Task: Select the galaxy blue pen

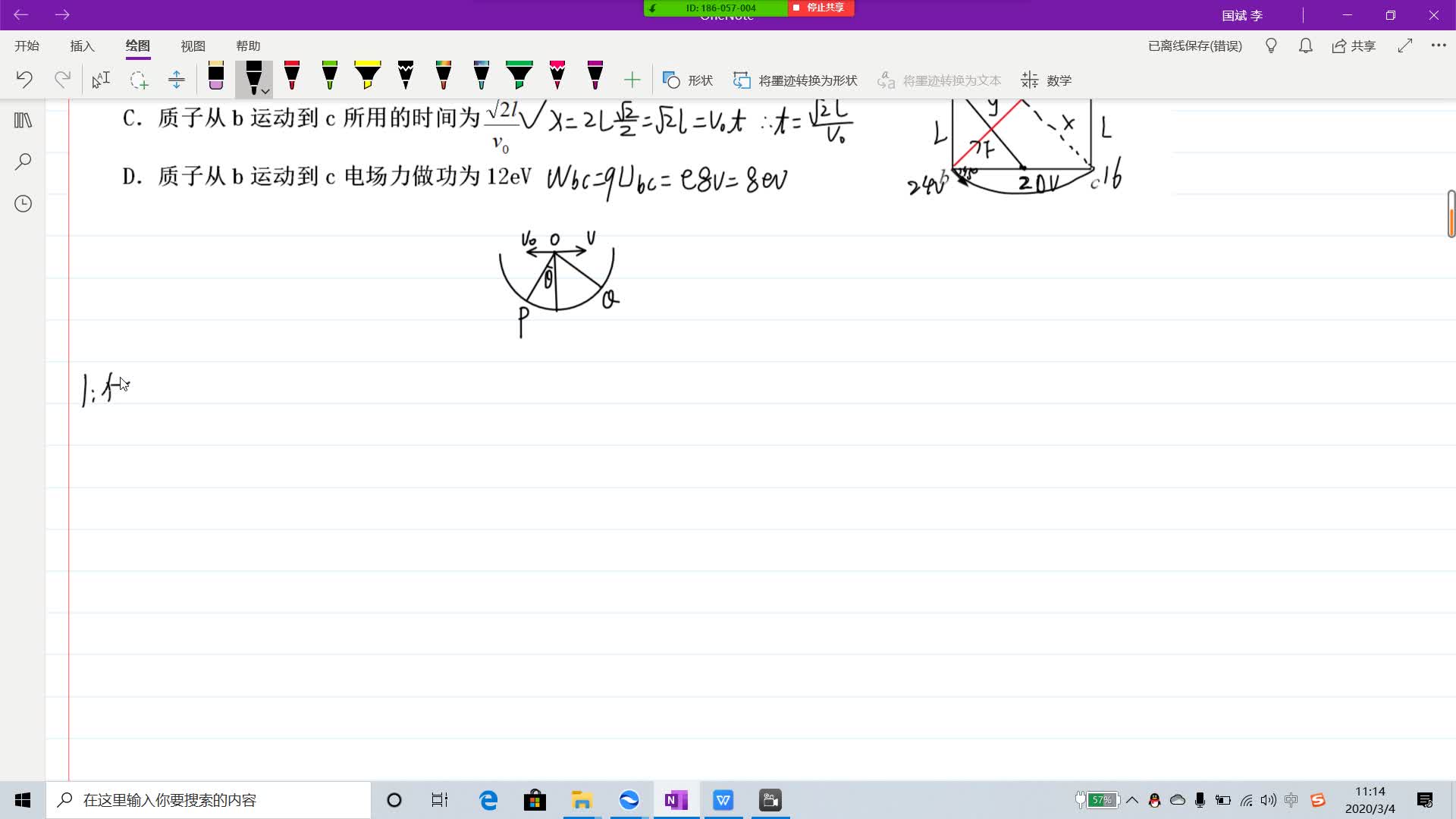Action: click(x=482, y=76)
